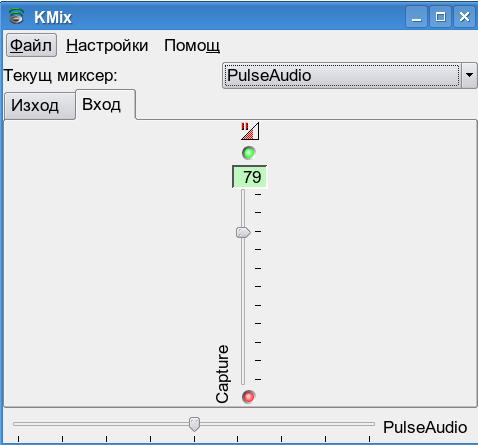This screenshot has width=478, height=445.
Task: Click the Capture vertical volume slider handle
Action: point(243,232)
